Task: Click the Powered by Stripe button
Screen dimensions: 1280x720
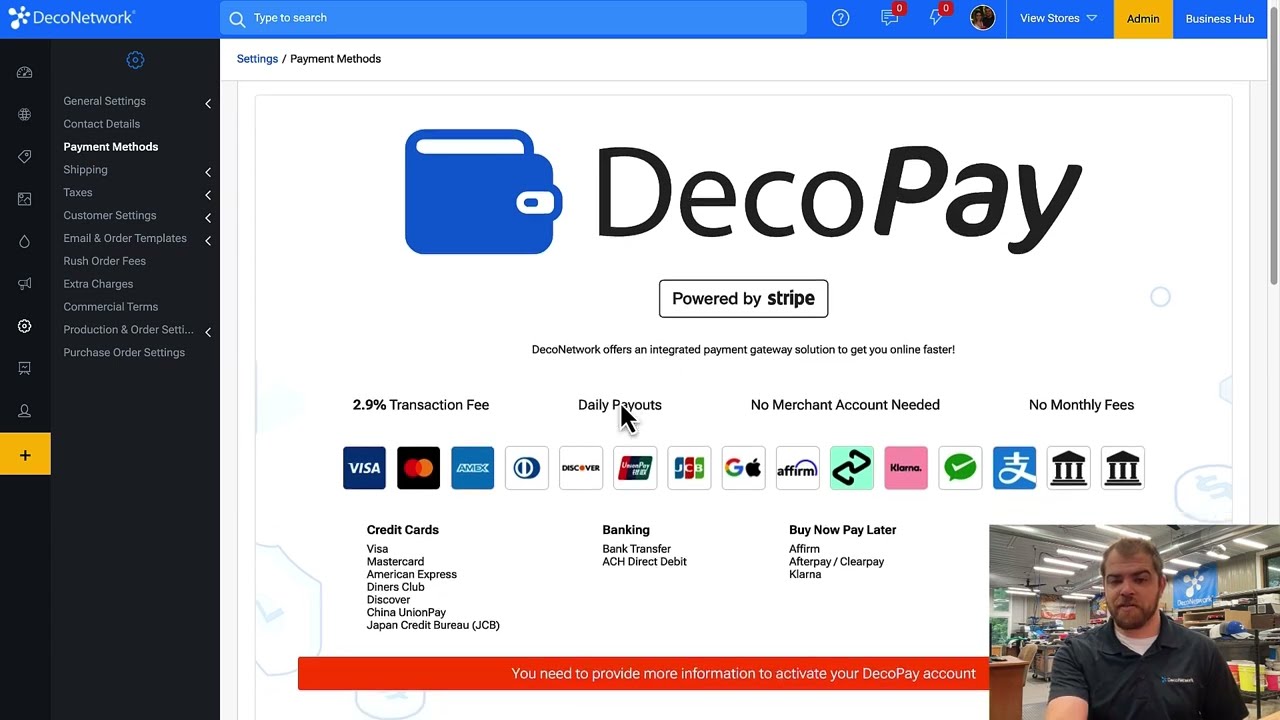Action: (743, 299)
